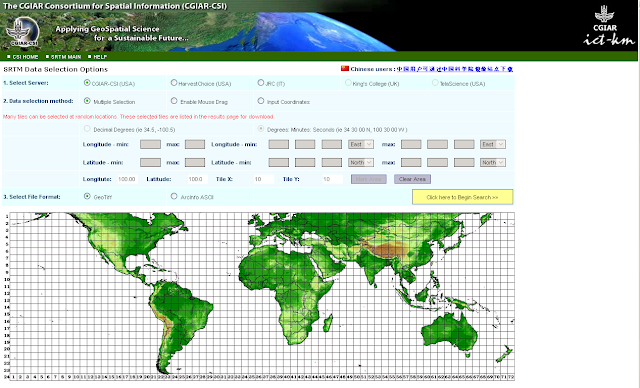
Task: Select the CGIAR-CSI (USA) server
Action: tap(87, 83)
